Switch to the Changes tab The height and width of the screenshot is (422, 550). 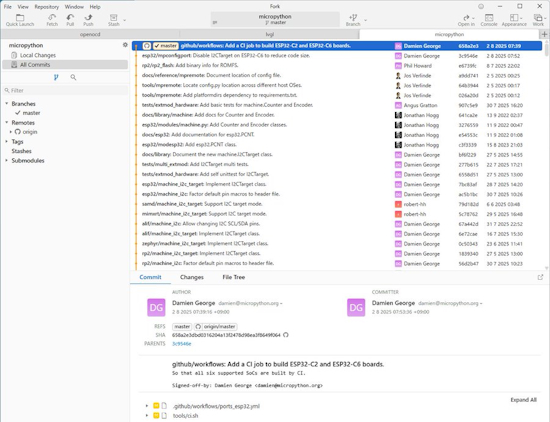[x=192, y=277]
